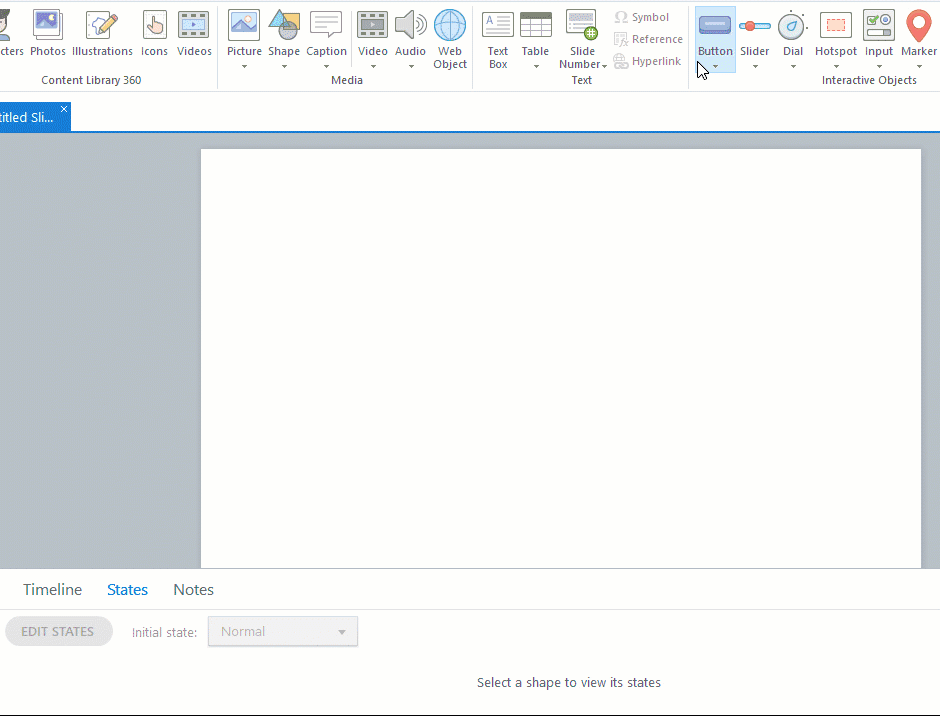940x716 pixels.
Task: Click the EDIT STATES button
Action: click(58, 632)
